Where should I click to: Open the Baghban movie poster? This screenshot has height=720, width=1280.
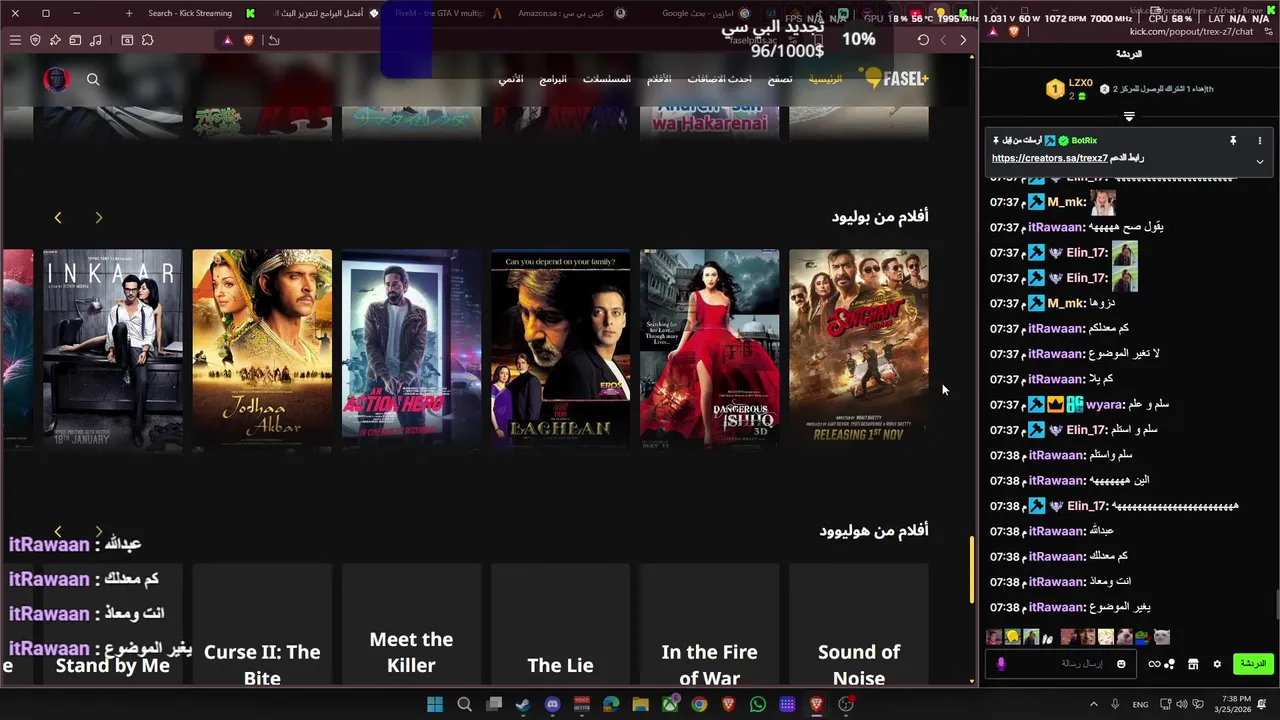click(x=560, y=349)
